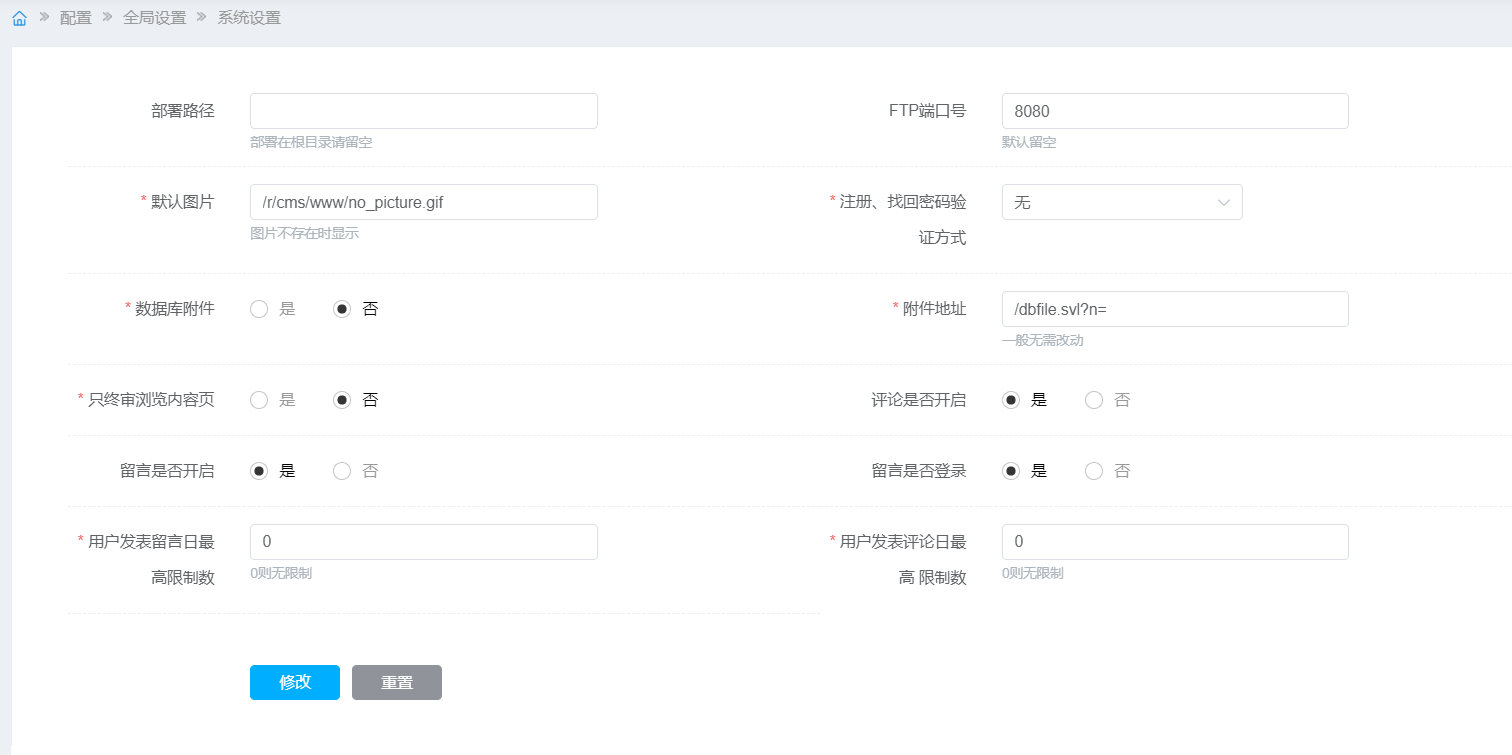Go to 全局设置 in breadcrumb
Screen dimensions: 1512x755
click(154, 18)
